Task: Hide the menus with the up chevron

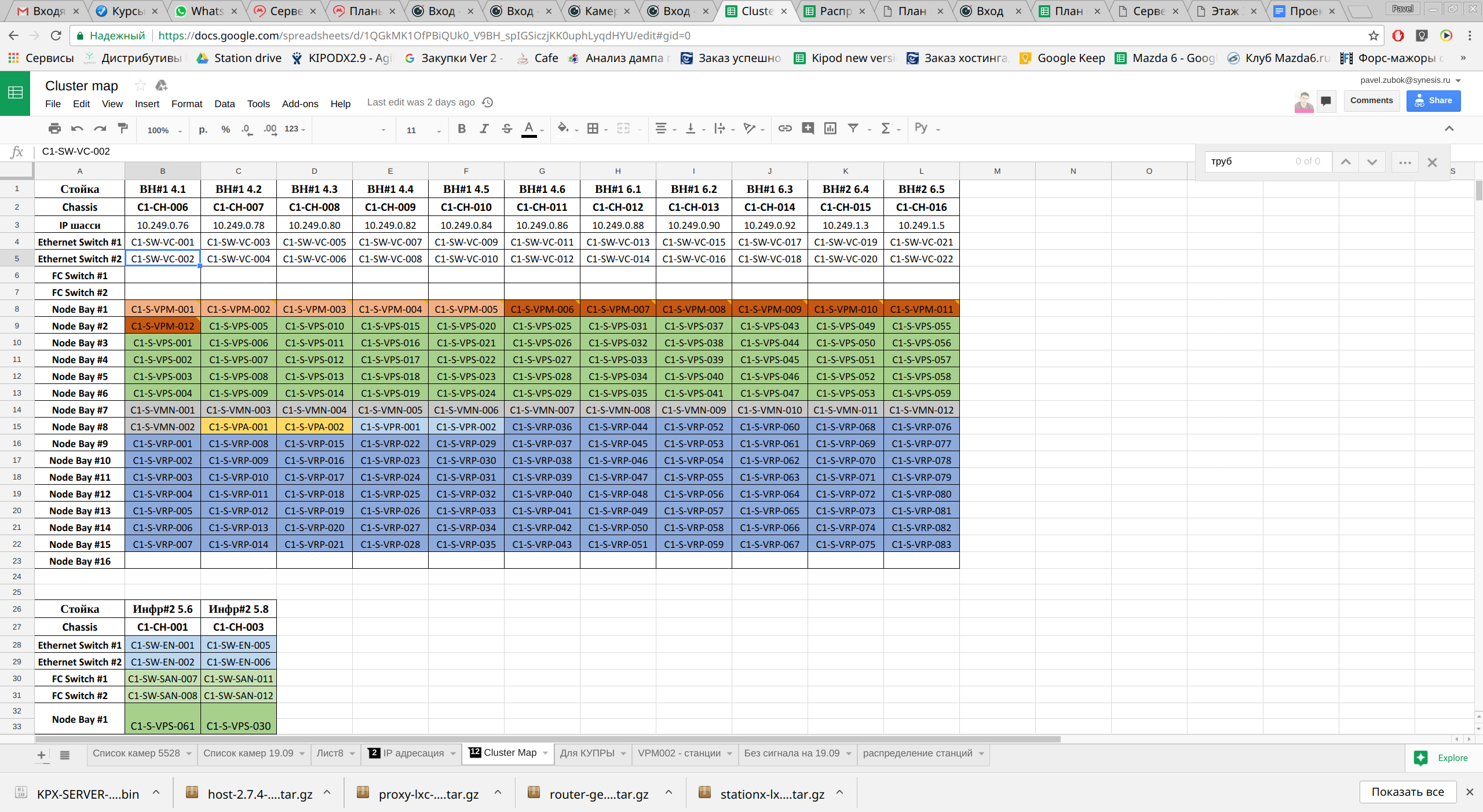Action: pos(1449,129)
